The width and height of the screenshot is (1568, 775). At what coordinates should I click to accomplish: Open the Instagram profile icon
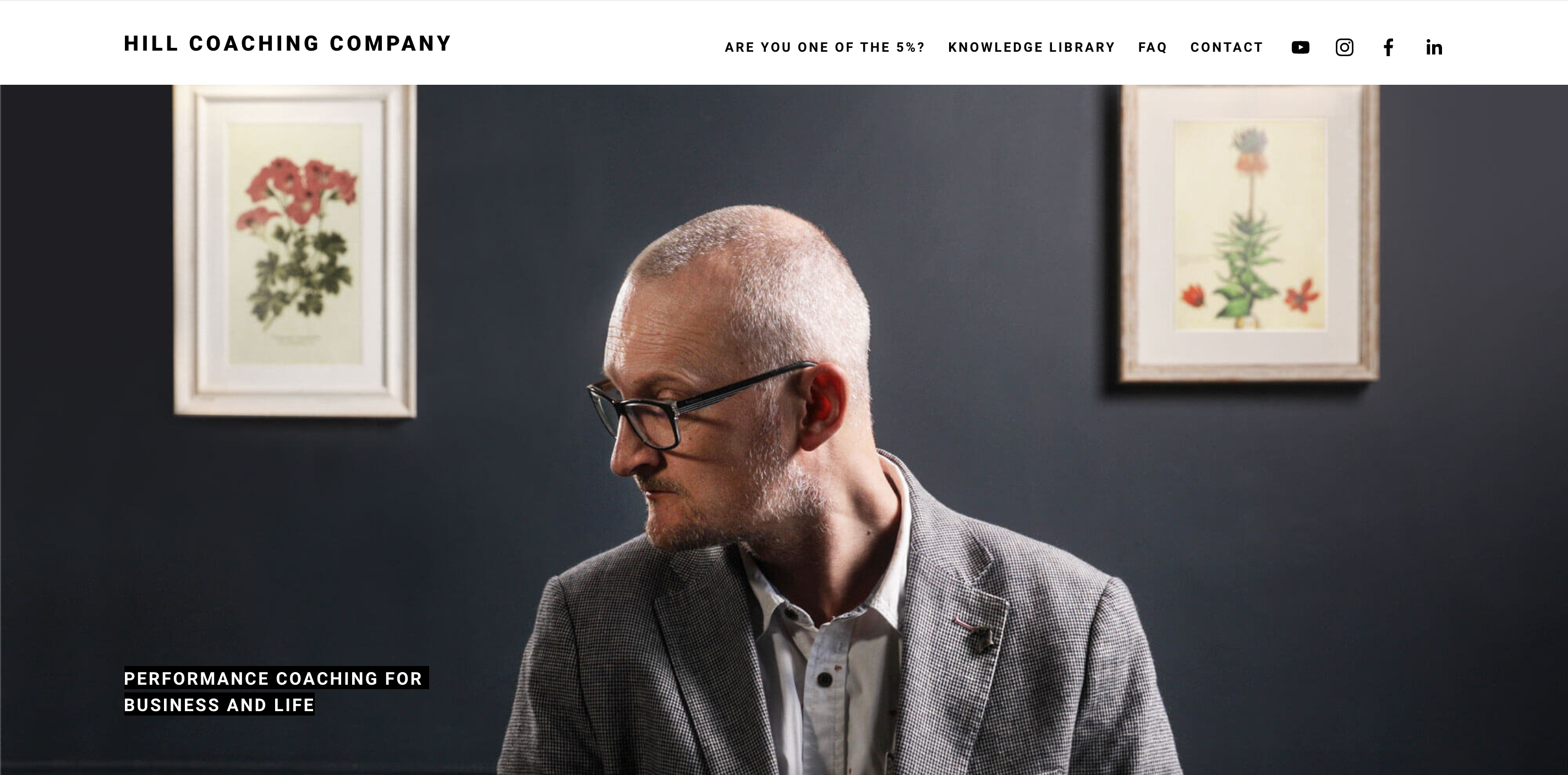1344,47
